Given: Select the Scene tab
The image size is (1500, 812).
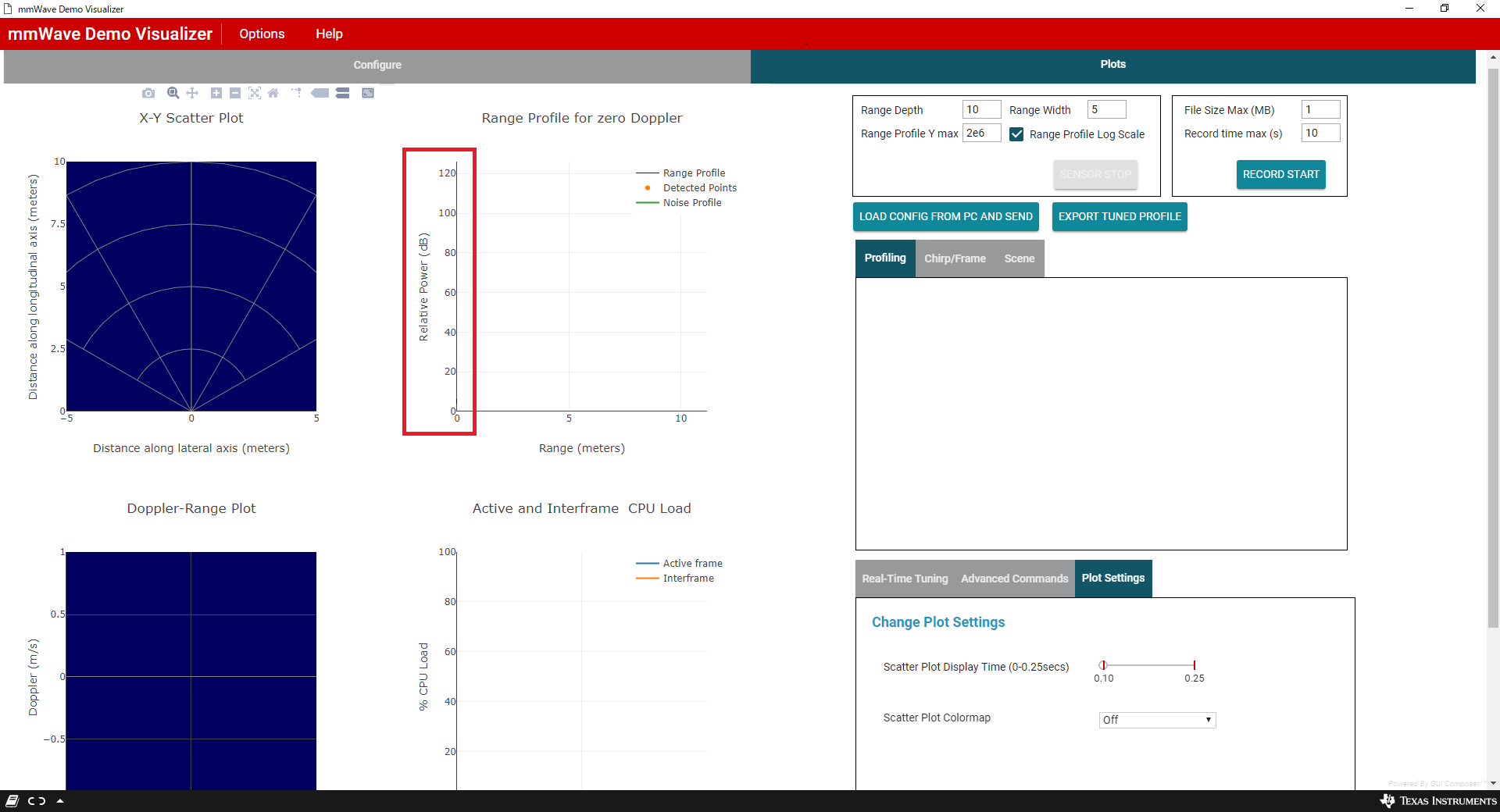Looking at the screenshot, I should tap(1019, 258).
